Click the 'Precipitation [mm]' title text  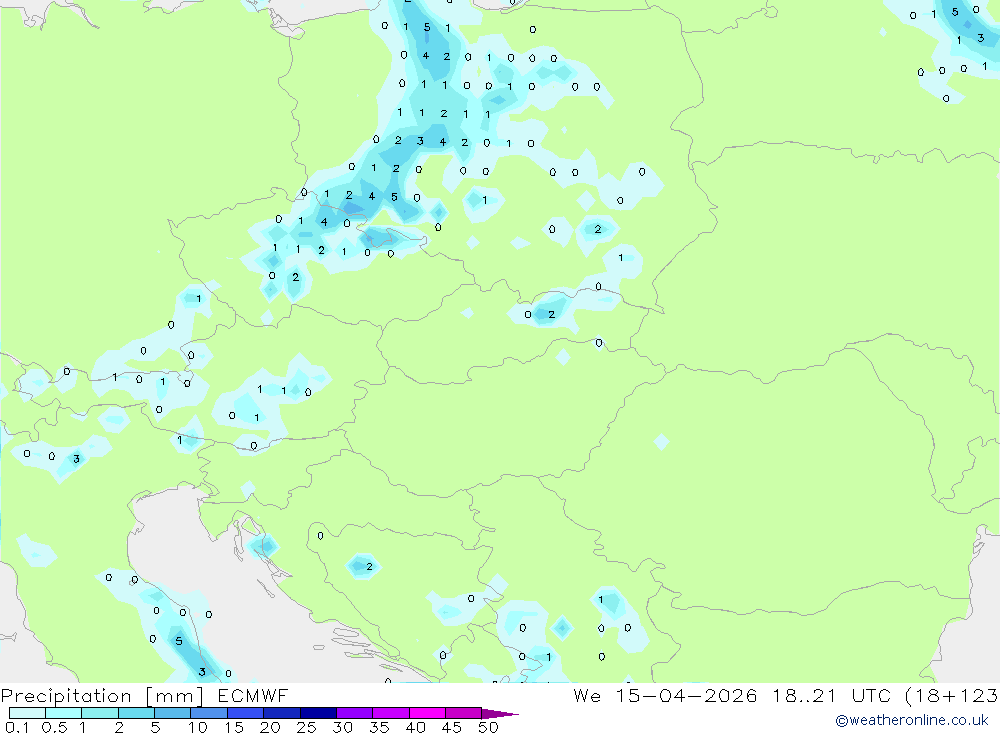[x=102, y=695]
